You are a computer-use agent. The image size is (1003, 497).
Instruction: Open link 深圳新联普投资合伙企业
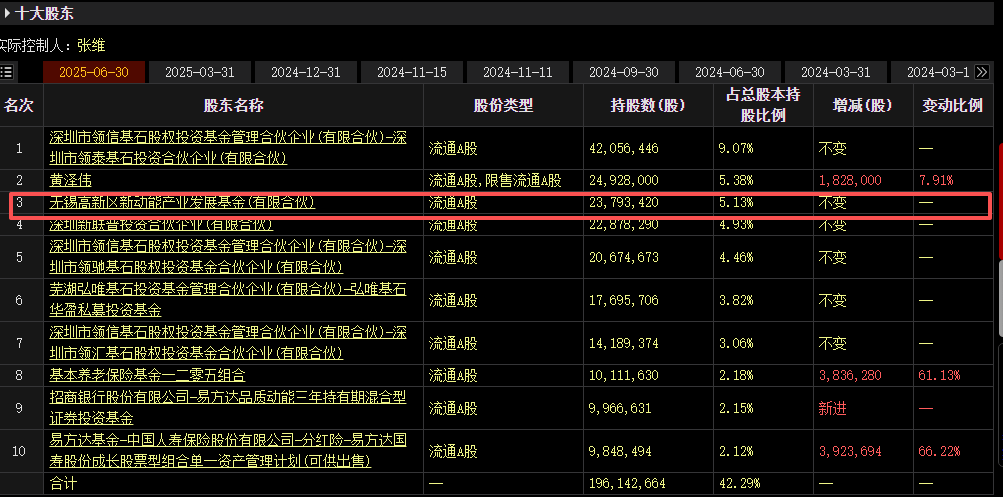(x=161, y=225)
